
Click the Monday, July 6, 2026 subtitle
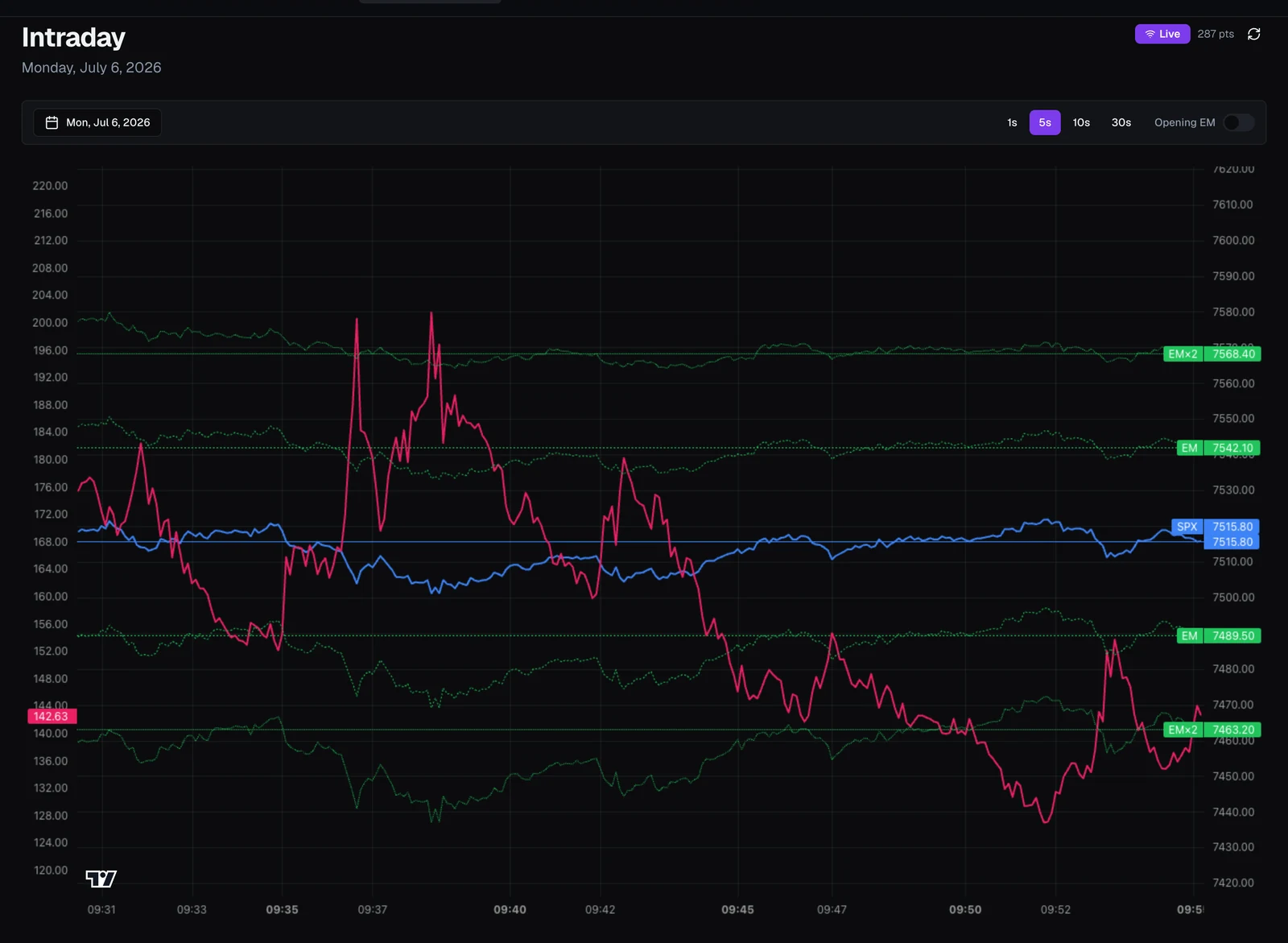pyautogui.click(x=92, y=68)
